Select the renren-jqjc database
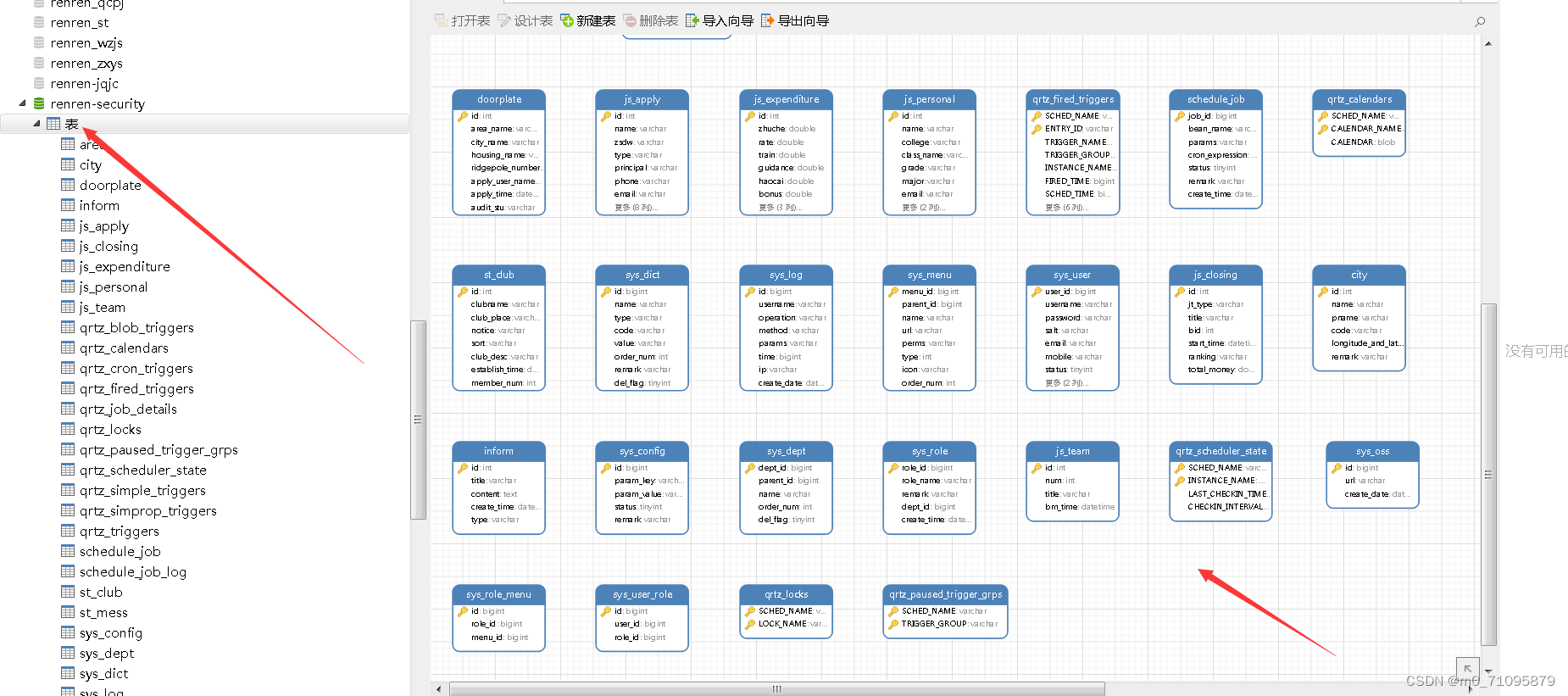1568x696 pixels. pos(84,83)
